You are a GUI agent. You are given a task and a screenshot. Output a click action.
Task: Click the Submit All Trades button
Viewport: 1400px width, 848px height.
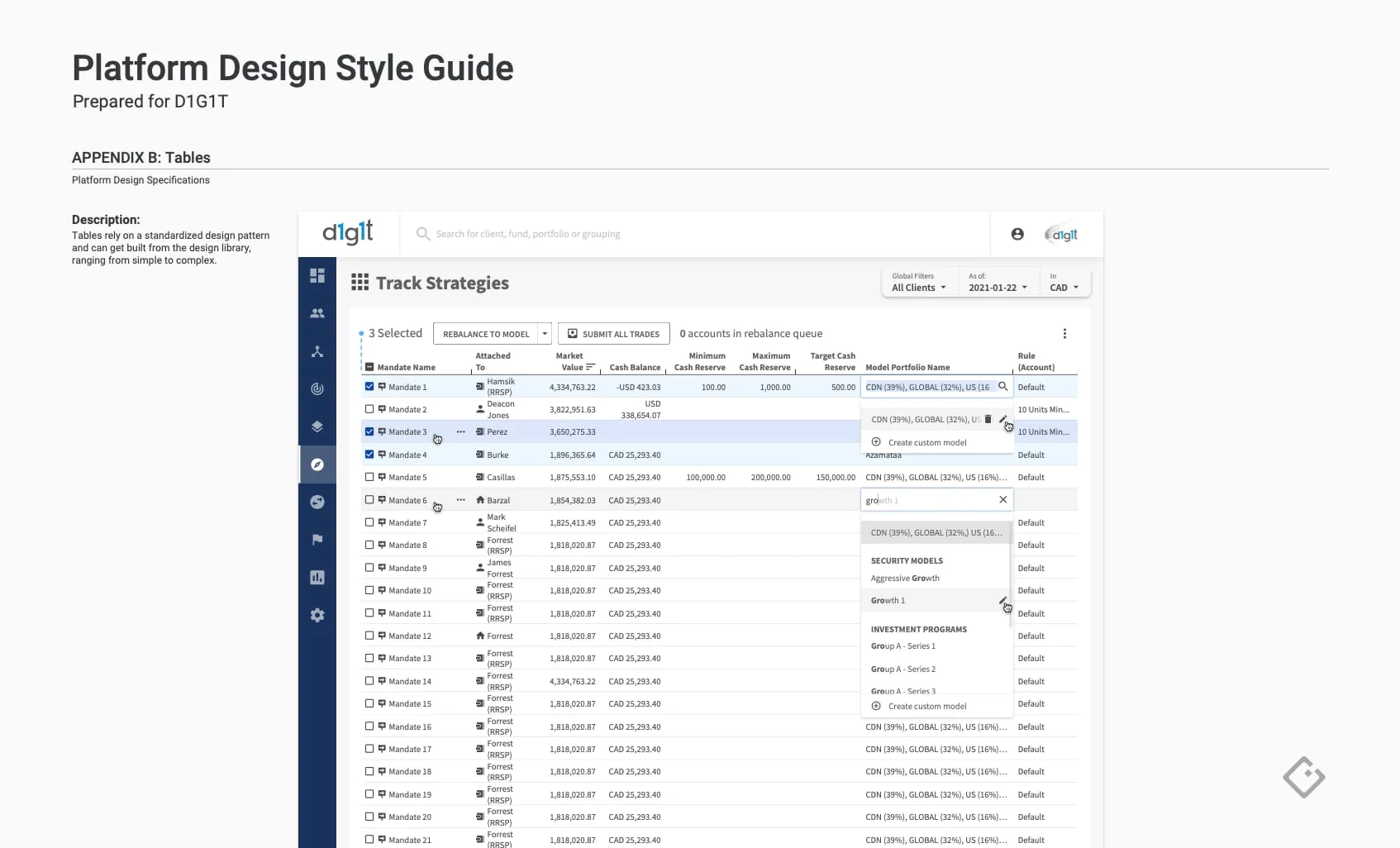coord(613,334)
